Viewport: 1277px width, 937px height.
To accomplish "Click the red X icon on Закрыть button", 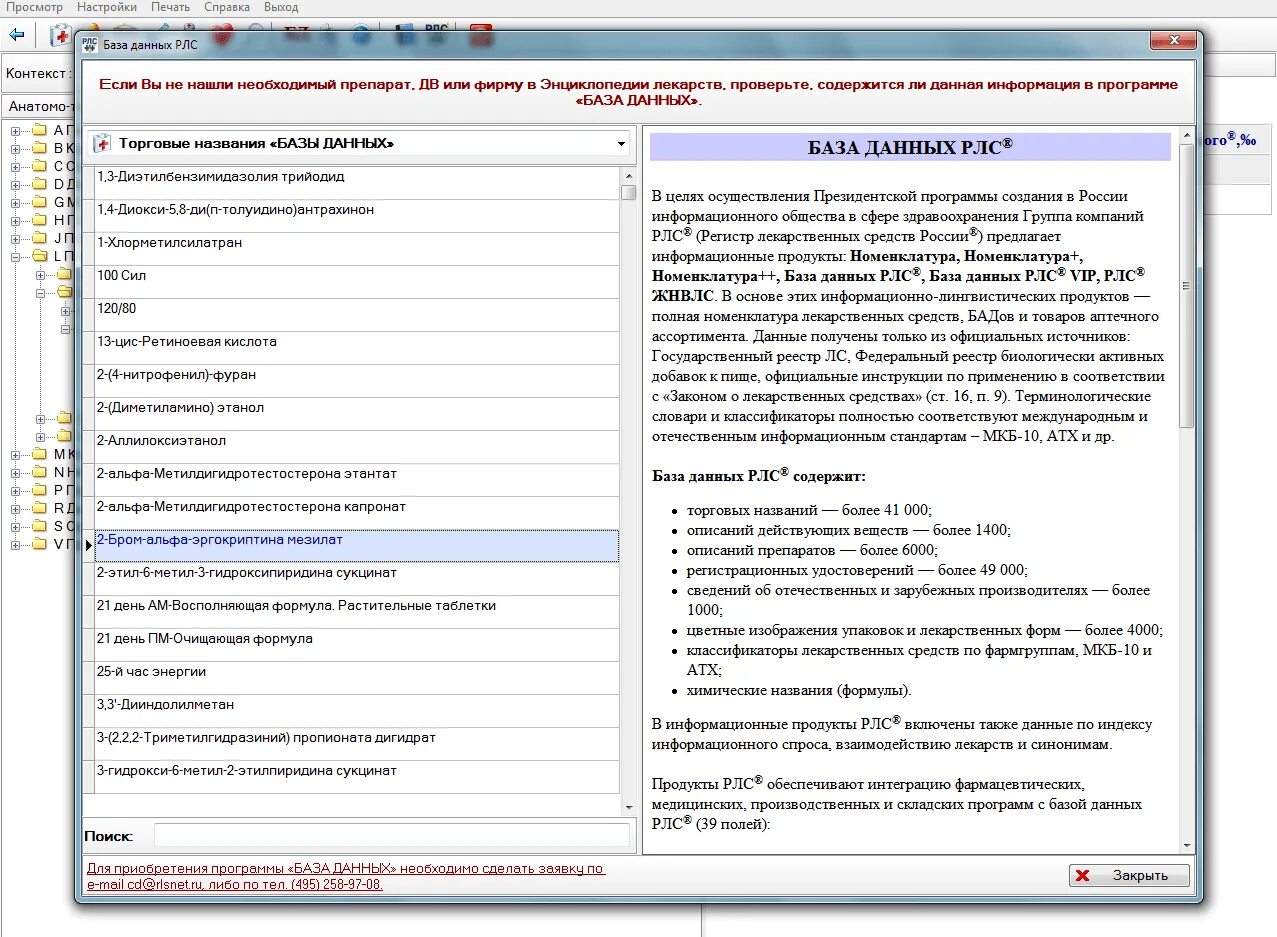I will pos(1082,876).
